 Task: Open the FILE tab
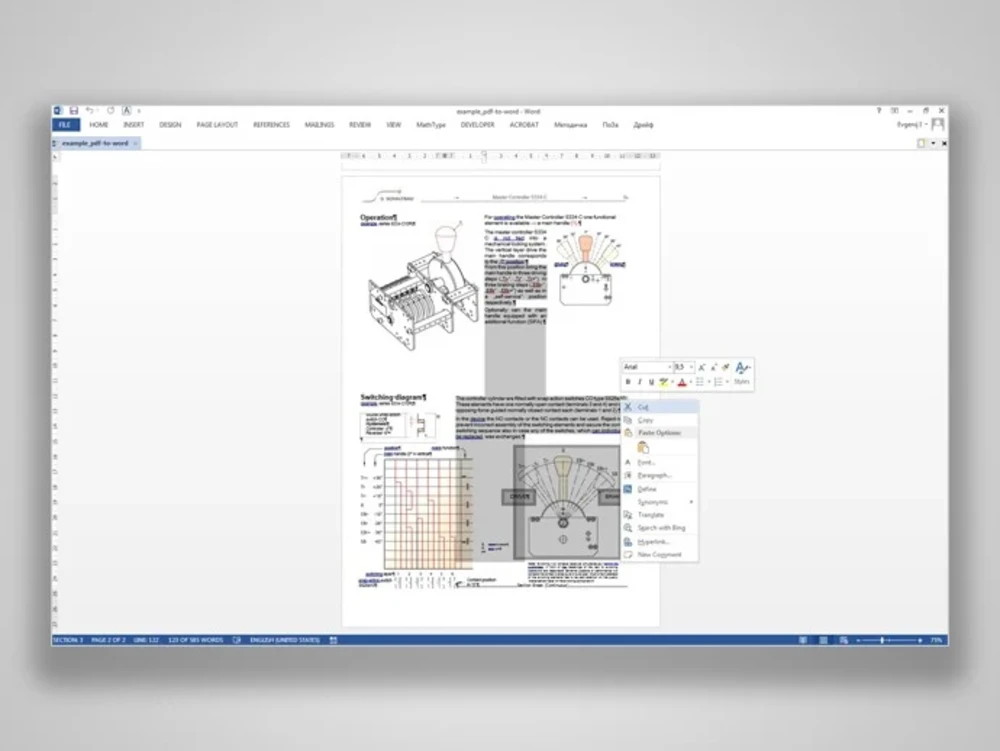[65, 125]
